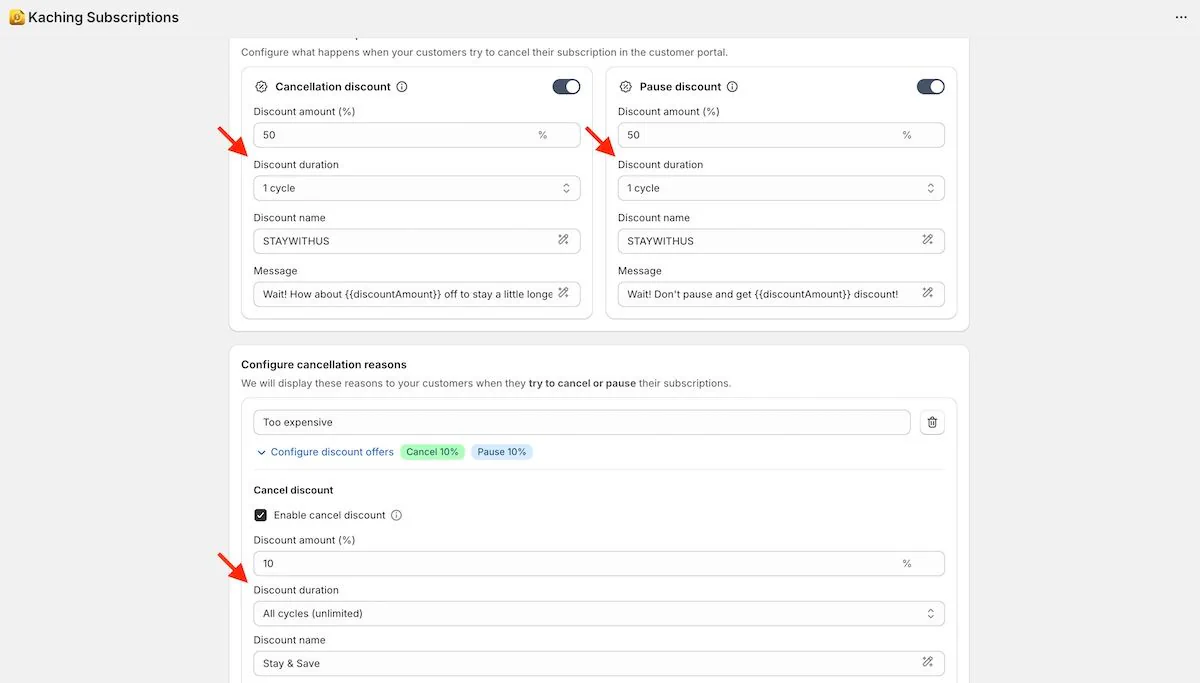Toggle the Cancellation discount switch off

[x=566, y=87]
